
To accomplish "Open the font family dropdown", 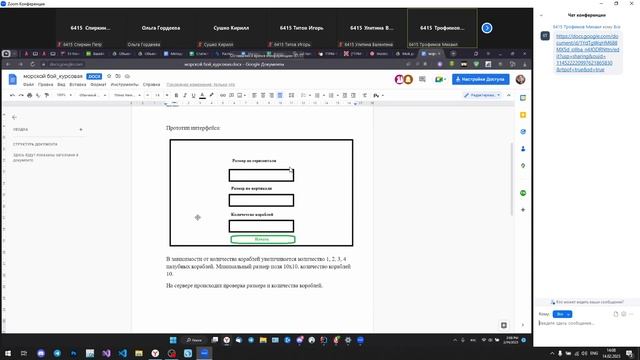I will tap(127, 95).
